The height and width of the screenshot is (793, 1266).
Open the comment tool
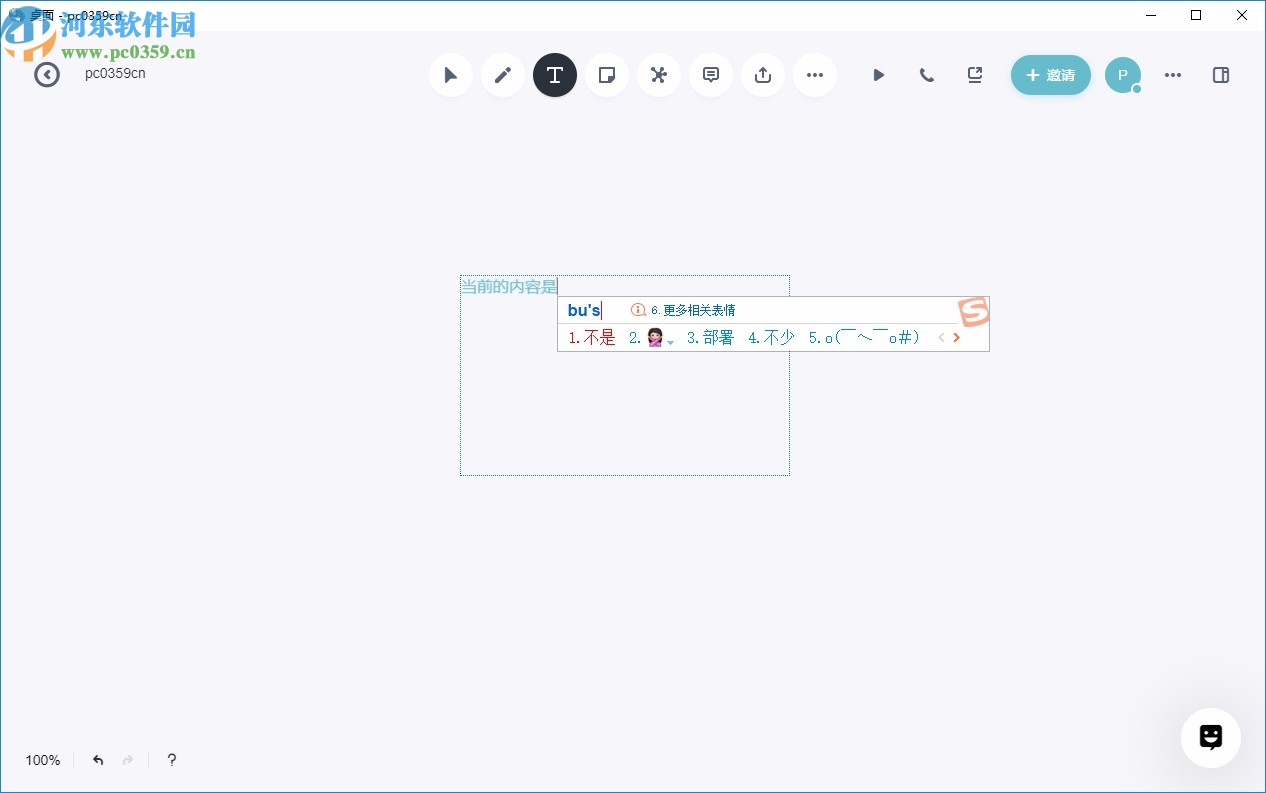(711, 75)
